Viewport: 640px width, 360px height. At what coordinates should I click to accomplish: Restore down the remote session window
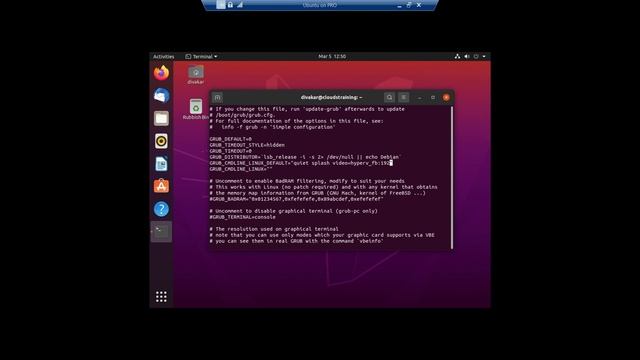pyautogui.click(x=409, y=5)
